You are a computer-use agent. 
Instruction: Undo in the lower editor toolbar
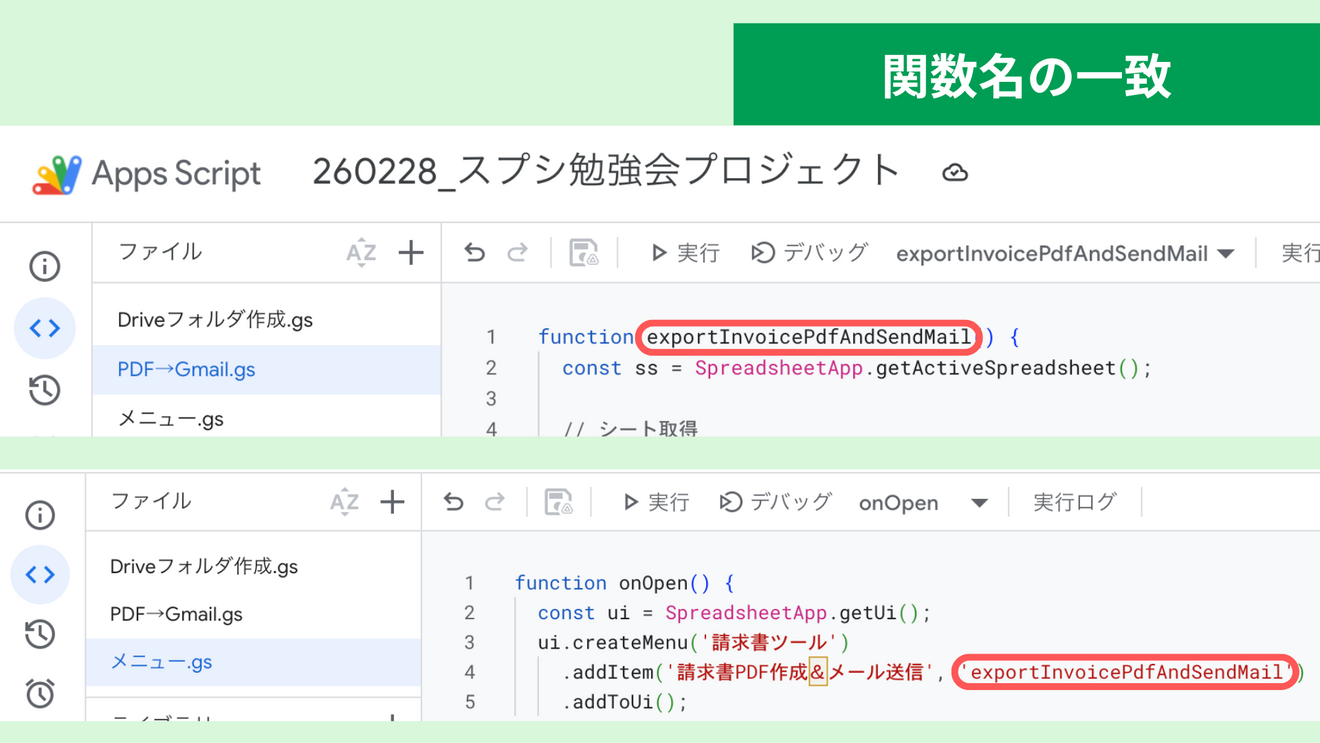point(454,502)
